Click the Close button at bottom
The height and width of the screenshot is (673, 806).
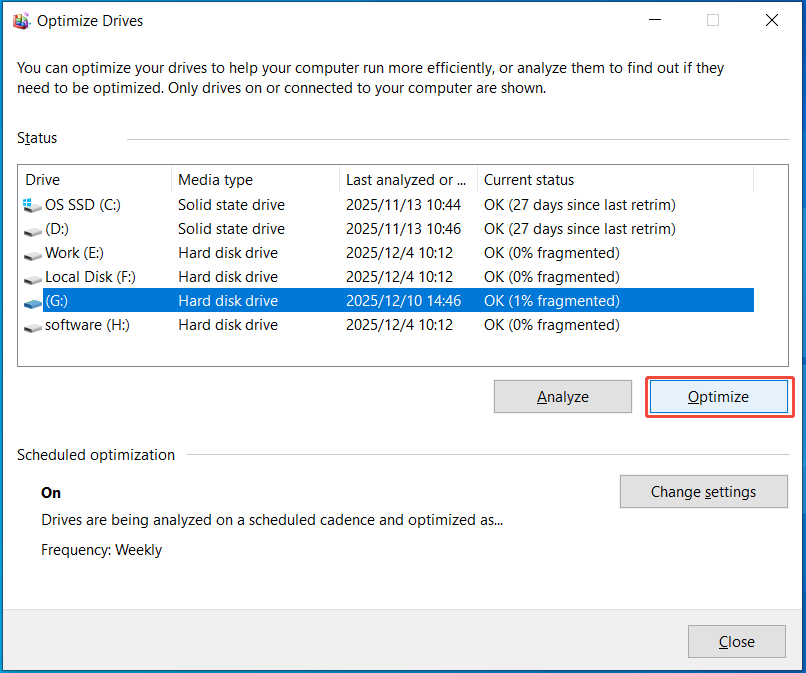click(737, 641)
